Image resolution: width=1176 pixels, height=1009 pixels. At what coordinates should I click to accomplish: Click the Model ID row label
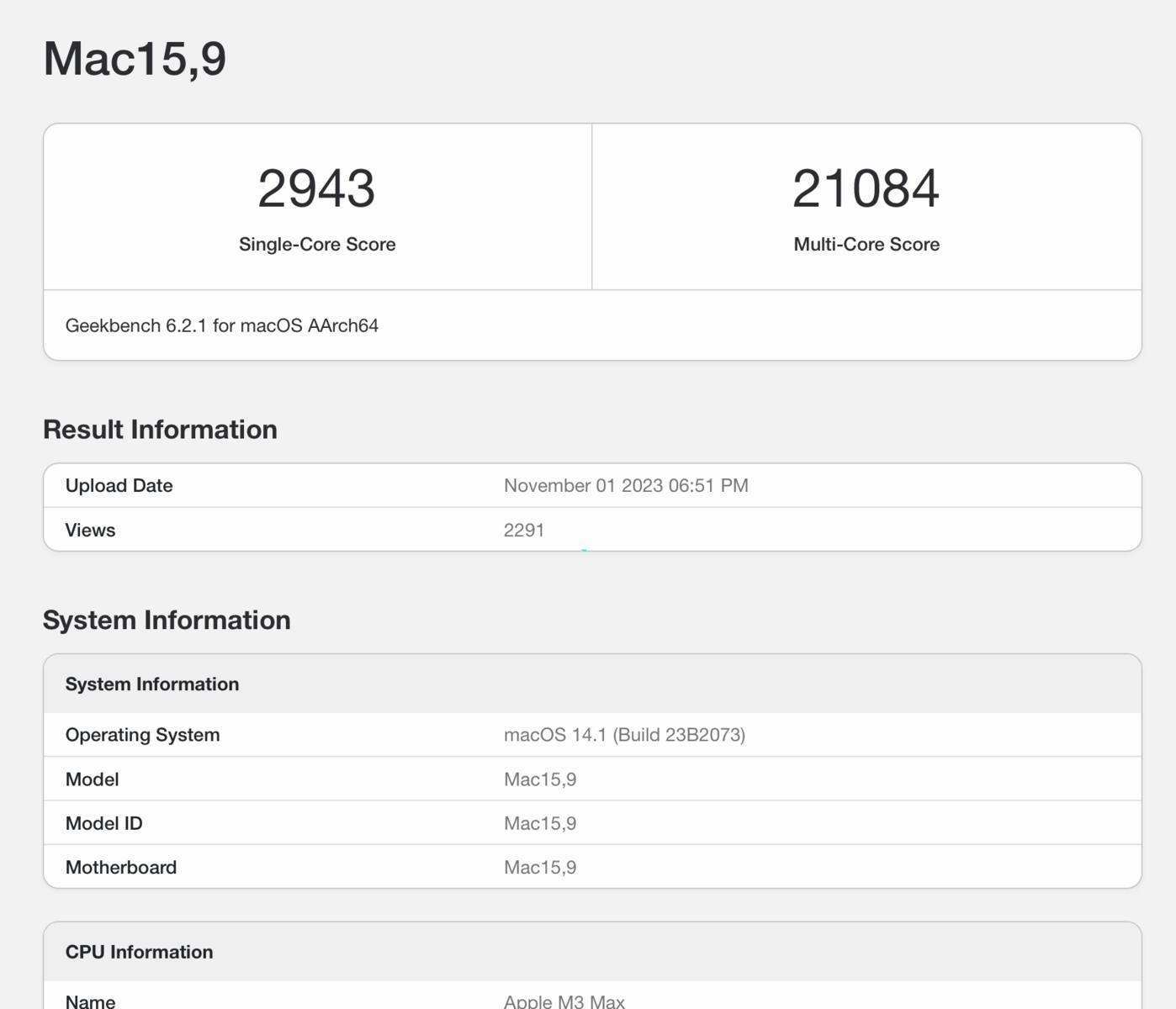(103, 823)
